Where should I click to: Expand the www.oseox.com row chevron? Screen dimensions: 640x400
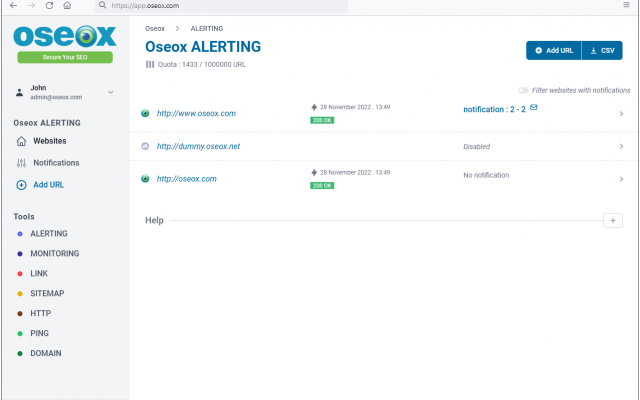621,114
